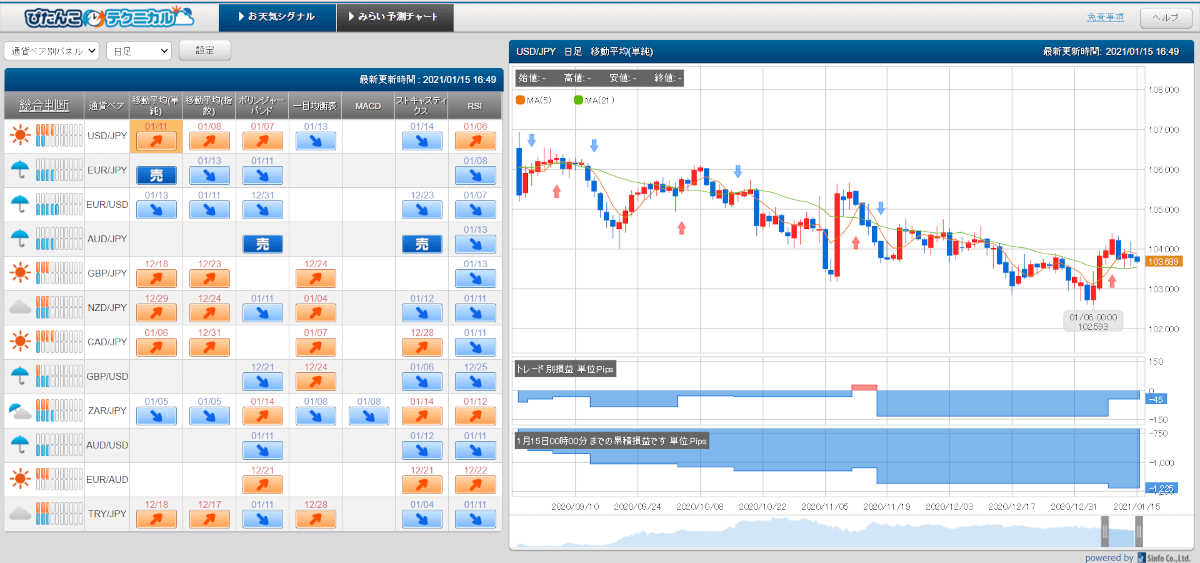Open the 免責事項 disclaimer link
This screenshot has height=563, width=1200.
[x=1105, y=17]
